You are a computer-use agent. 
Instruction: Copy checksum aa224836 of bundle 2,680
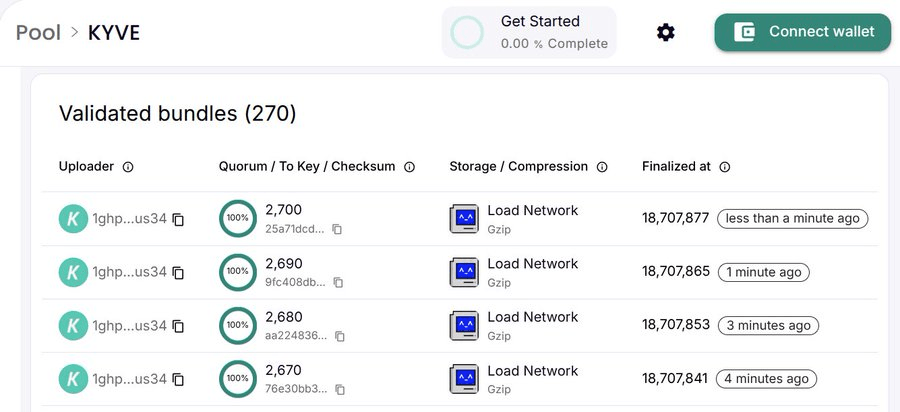(x=341, y=336)
